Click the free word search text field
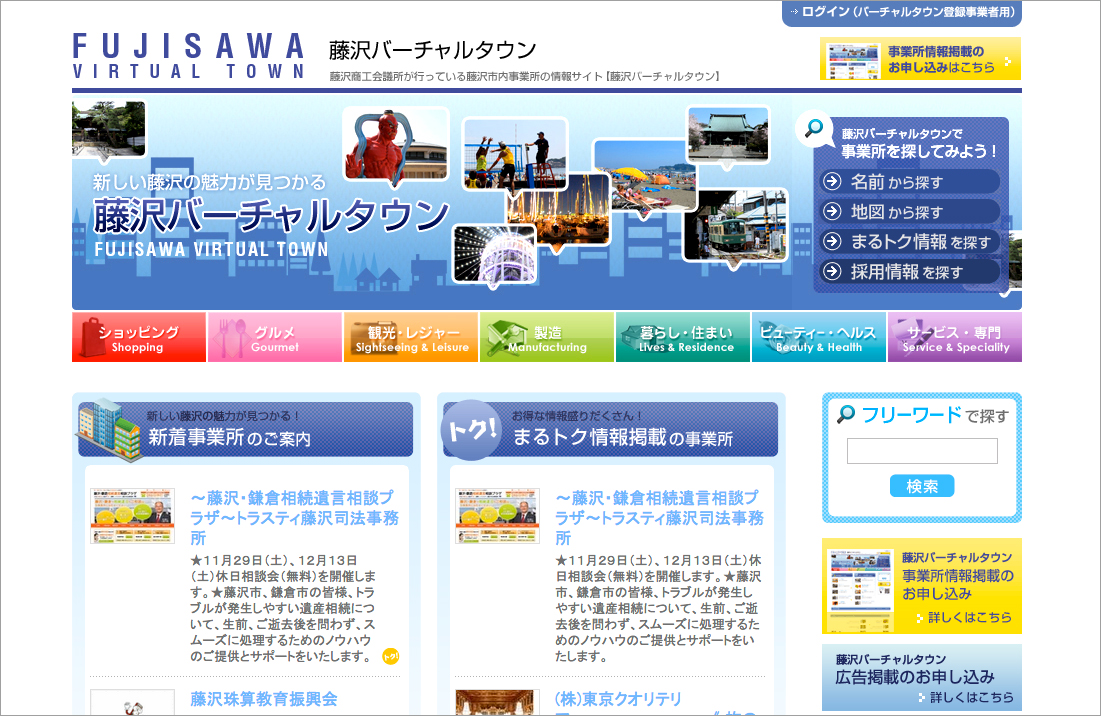Screen dimensions: 1101x716 click(922, 451)
